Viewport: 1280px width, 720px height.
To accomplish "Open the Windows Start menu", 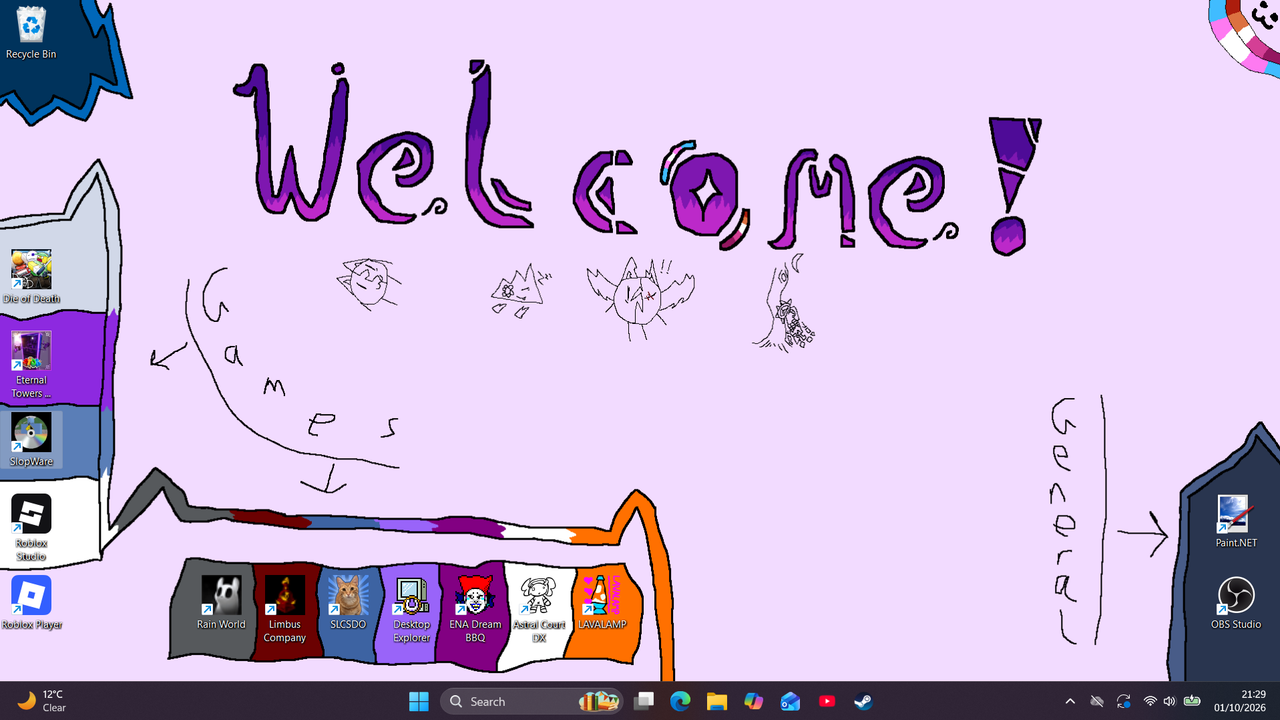I will (419, 701).
